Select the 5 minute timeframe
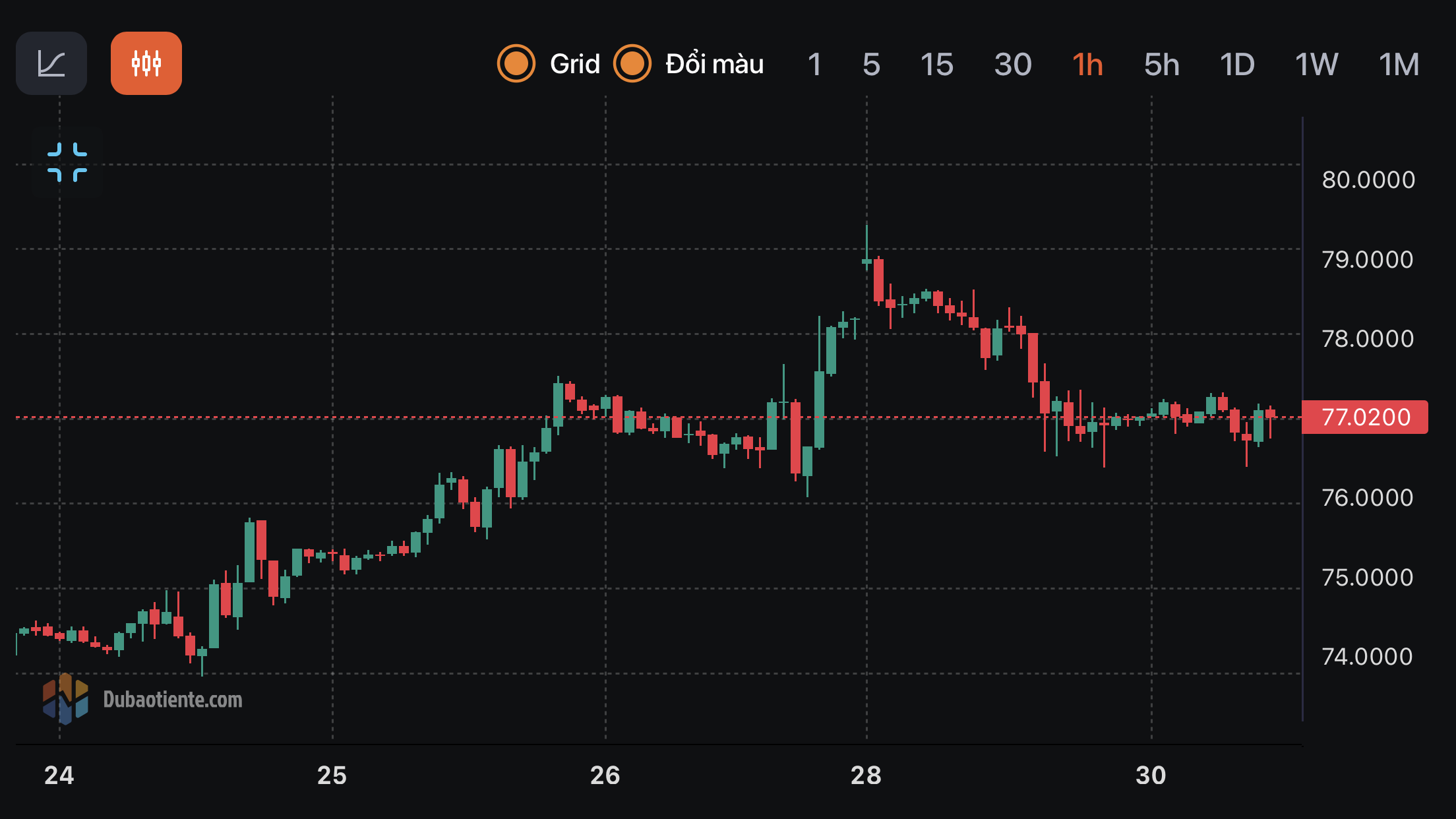 [x=871, y=65]
